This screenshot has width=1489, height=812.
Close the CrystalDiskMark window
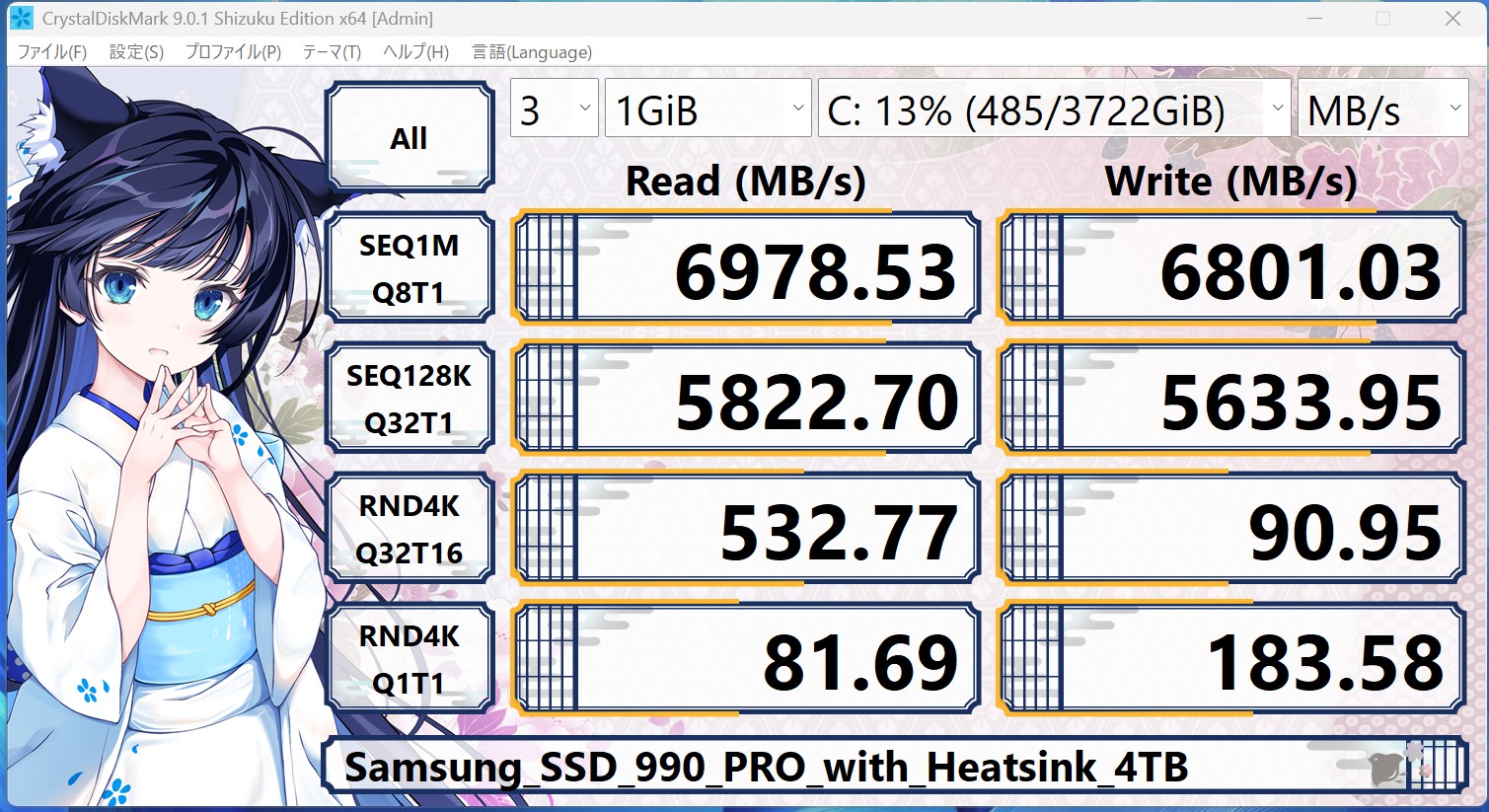coord(1452,18)
